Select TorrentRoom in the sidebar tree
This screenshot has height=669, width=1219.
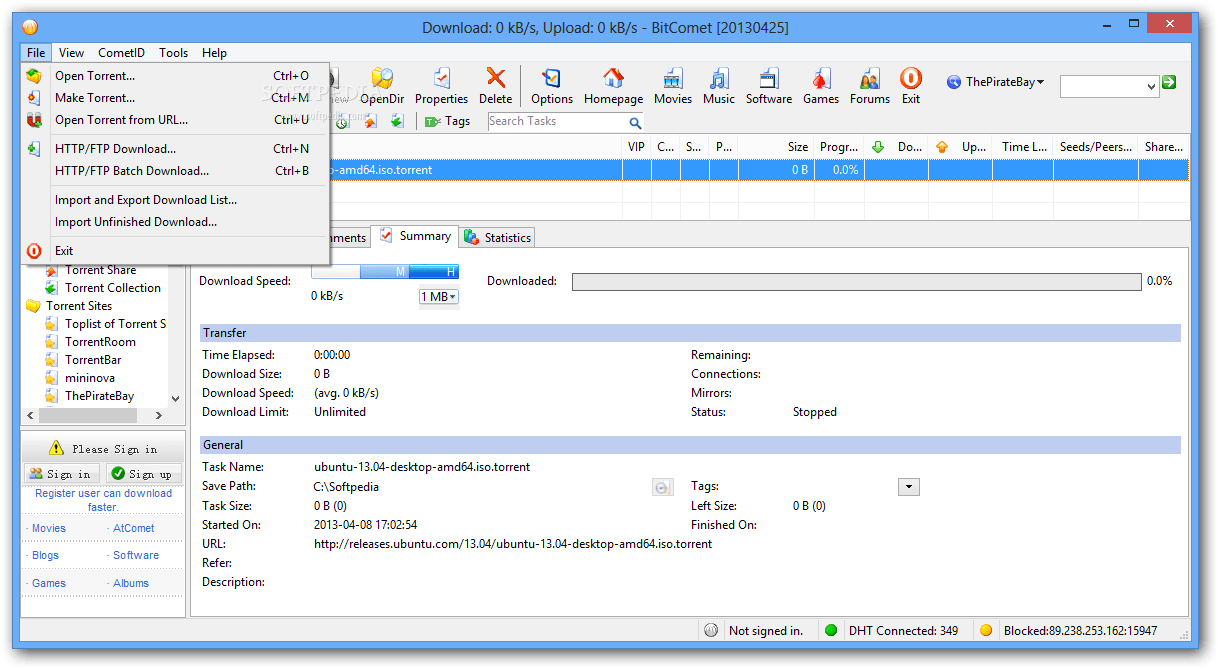(100, 342)
